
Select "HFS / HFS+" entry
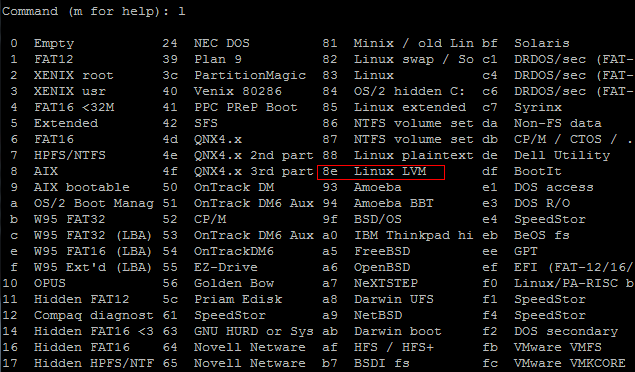[x=394, y=347]
